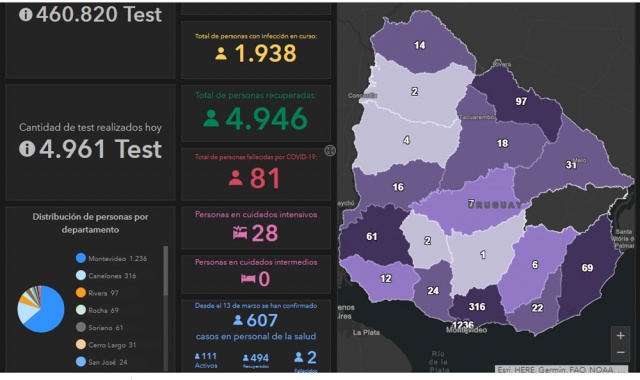Image resolution: width=640 pixels, height=380 pixels.
Task: Click the department list scrollbar
Action: pyautogui.click(x=165, y=271)
